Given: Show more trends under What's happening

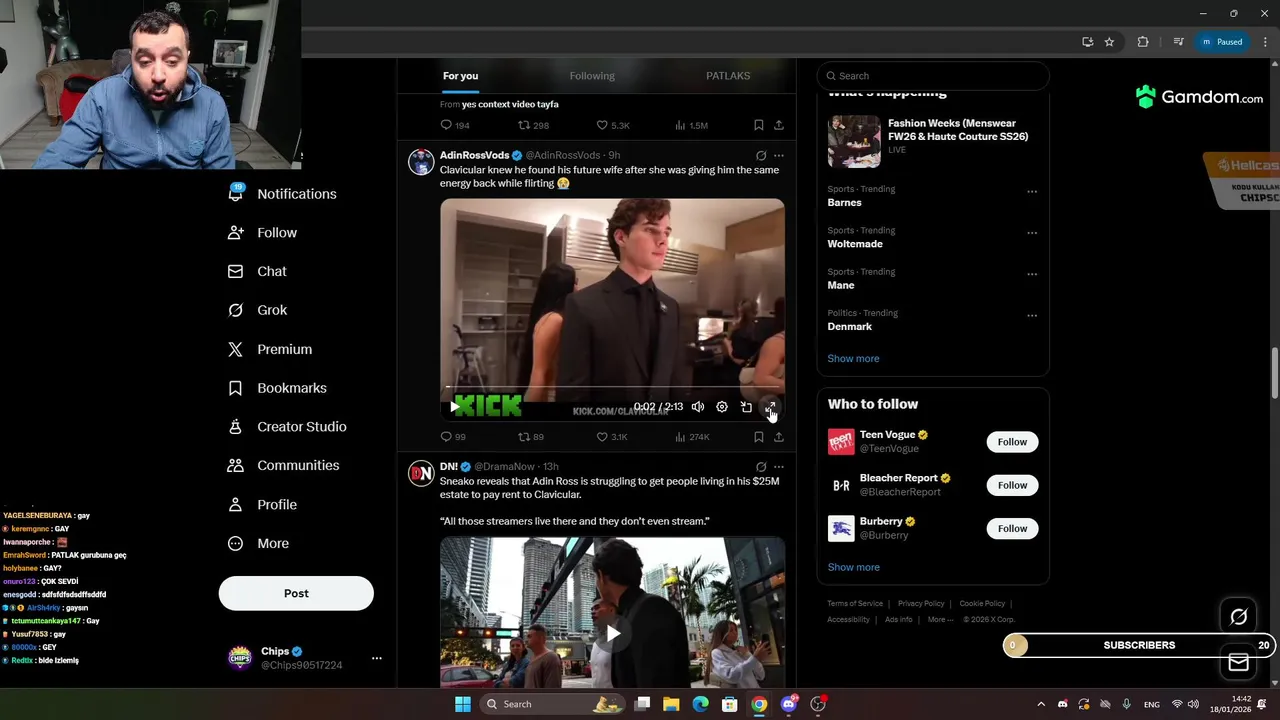Looking at the screenshot, I should click(x=853, y=359).
